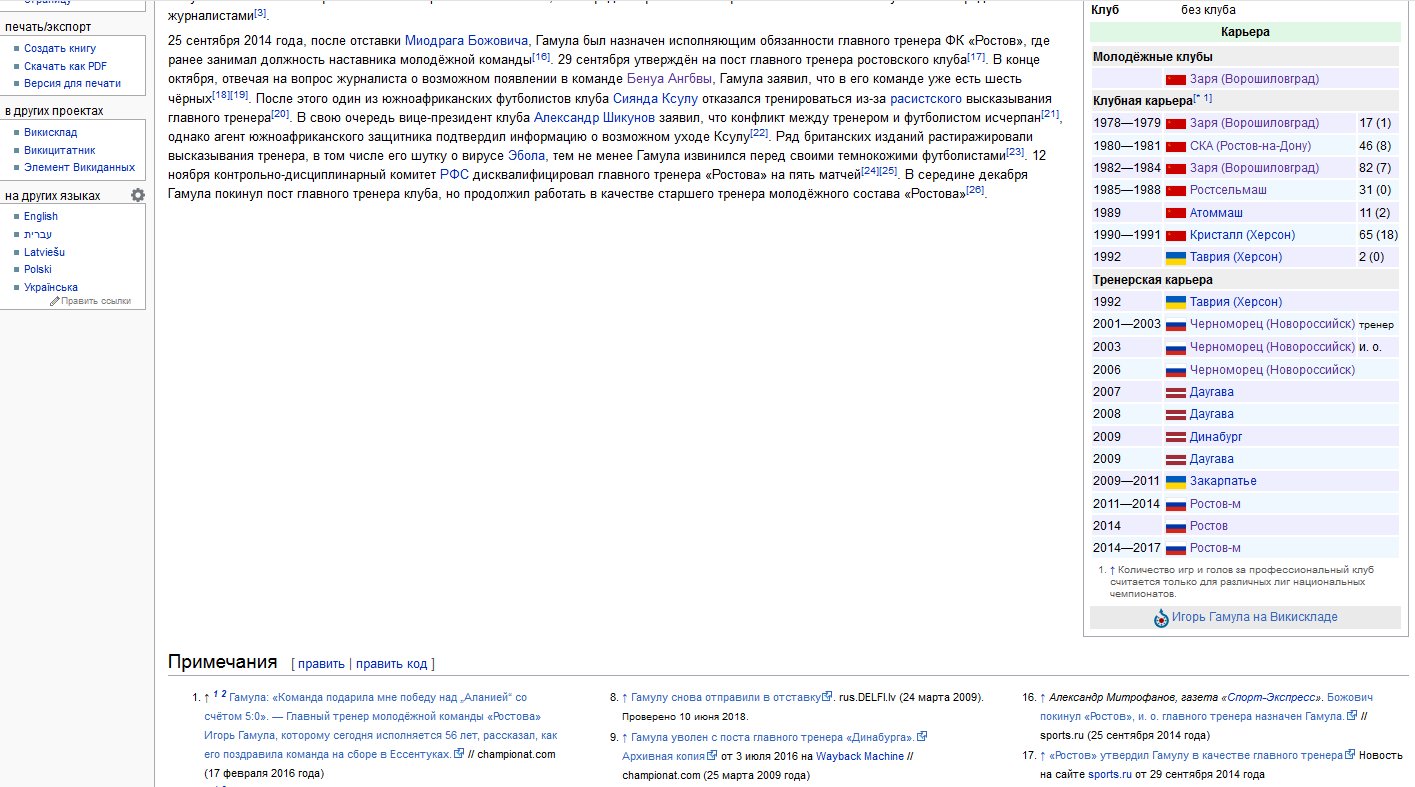Image resolution: width=1415 pixels, height=787 pixels.
Task: Click править код link next to Примечания
Action: coord(391,663)
